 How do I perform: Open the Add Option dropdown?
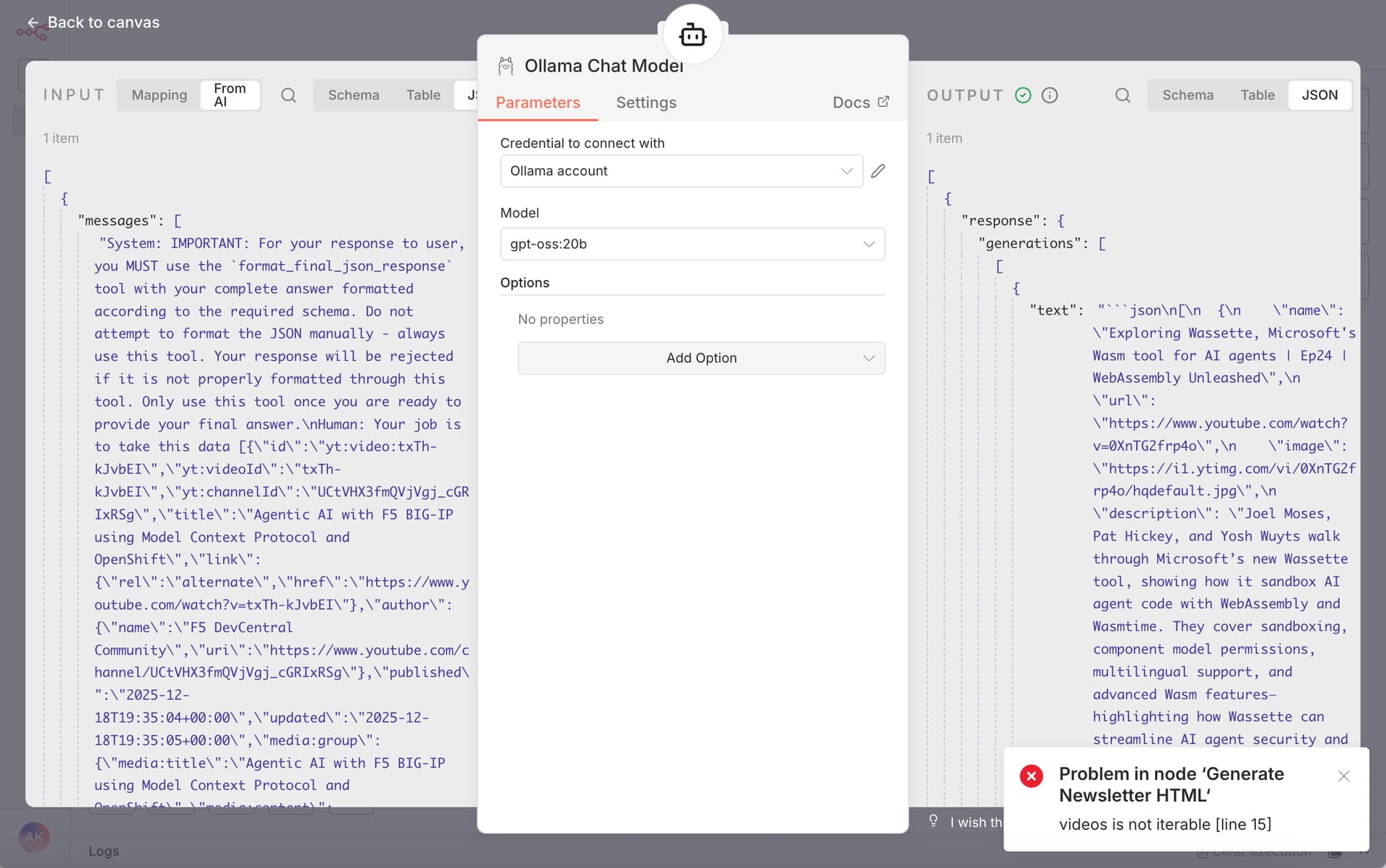[x=701, y=358]
